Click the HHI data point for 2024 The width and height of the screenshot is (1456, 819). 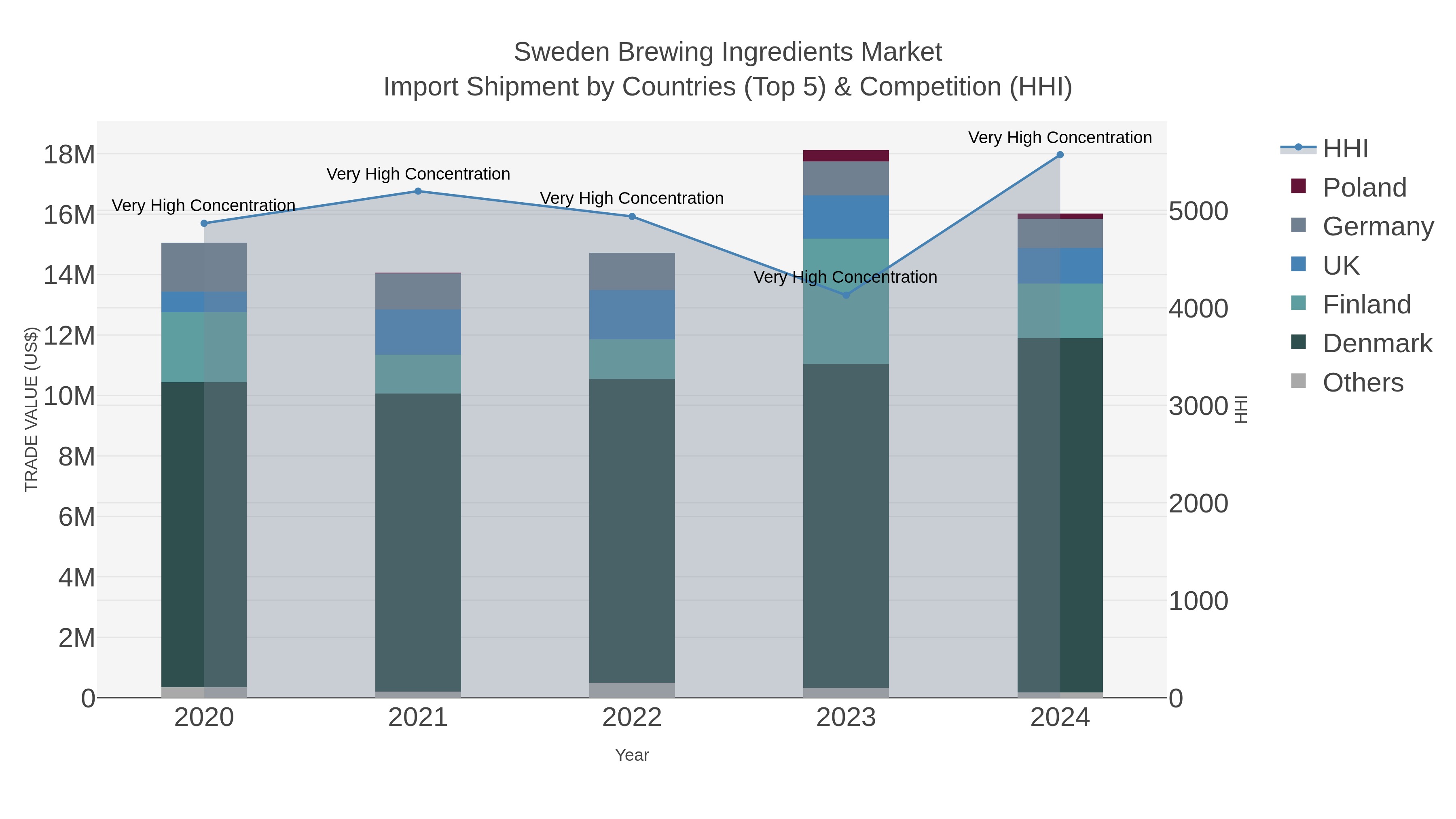1060,155
